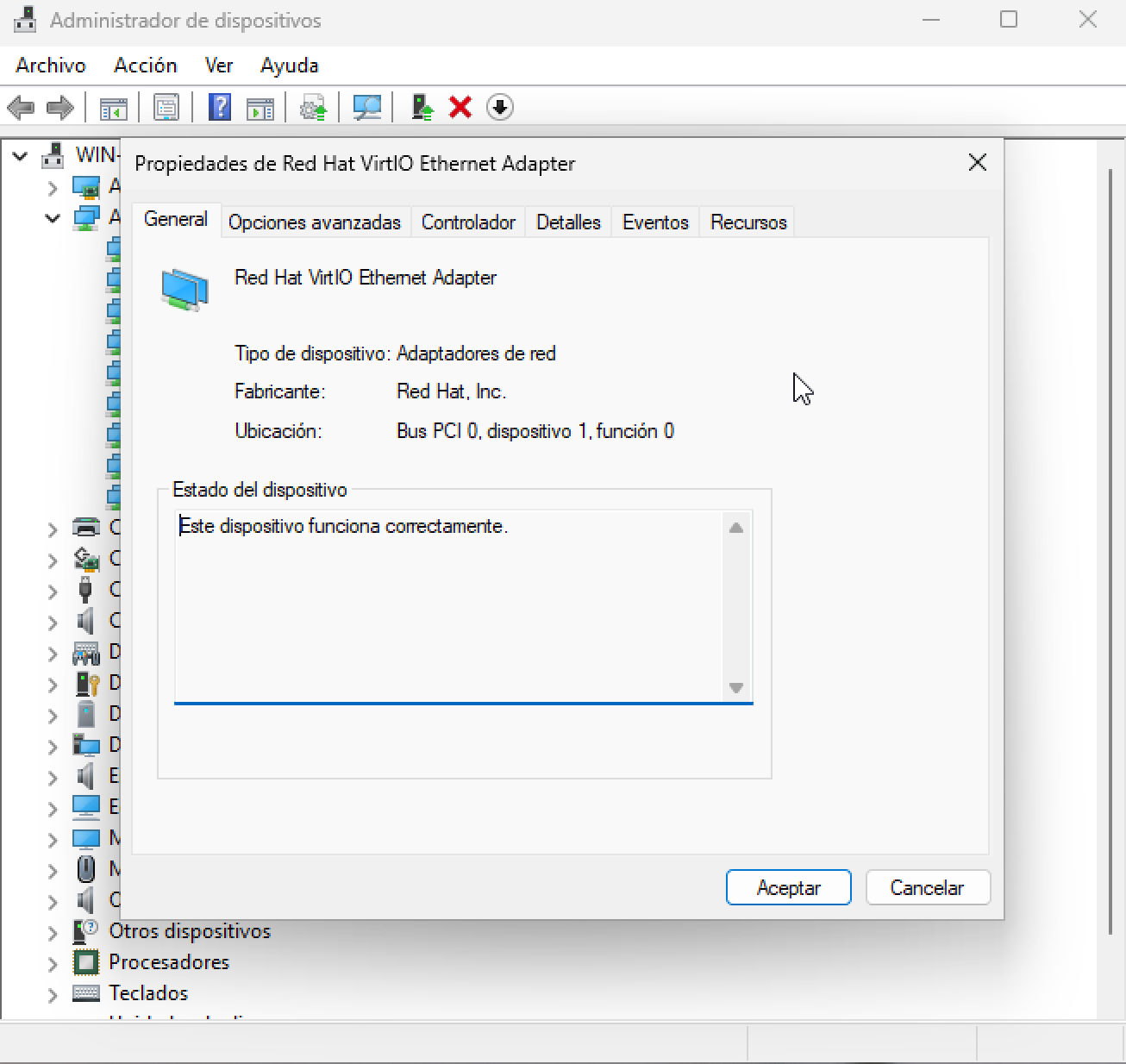Open the Detalles tab
This screenshot has height=1064, width=1126.
click(x=568, y=222)
